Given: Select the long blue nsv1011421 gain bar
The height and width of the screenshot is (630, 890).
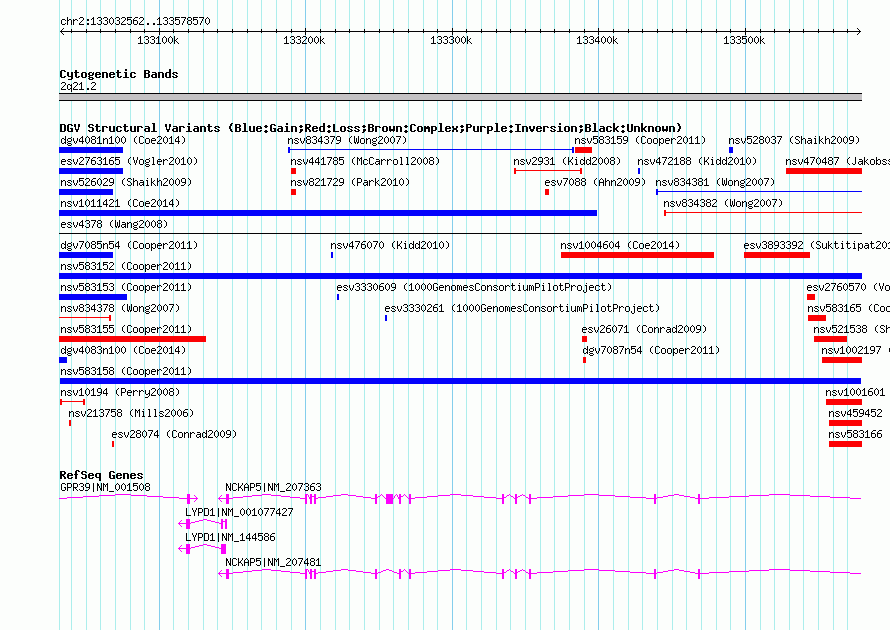Looking at the screenshot, I should click(328, 213).
